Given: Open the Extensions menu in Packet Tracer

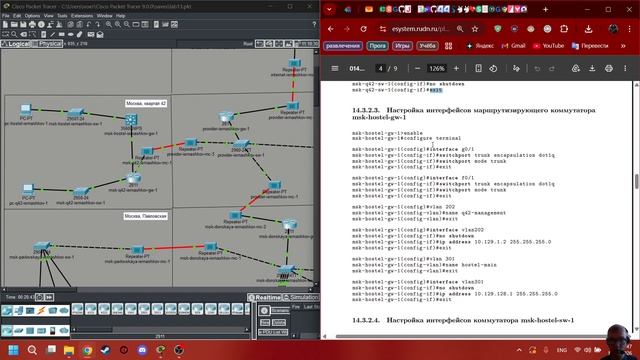Looking at the screenshot, I should point(82,16).
